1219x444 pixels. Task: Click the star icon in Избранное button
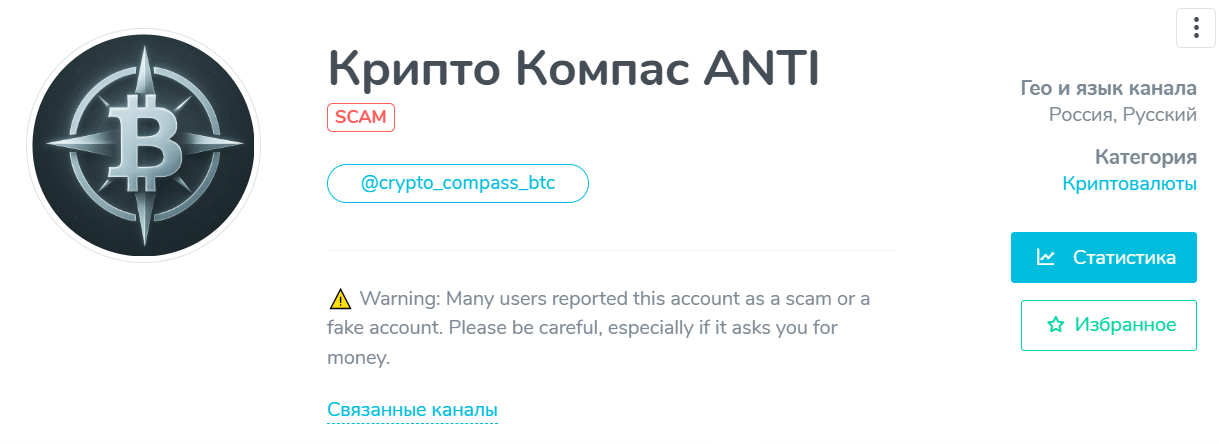pos(1054,325)
